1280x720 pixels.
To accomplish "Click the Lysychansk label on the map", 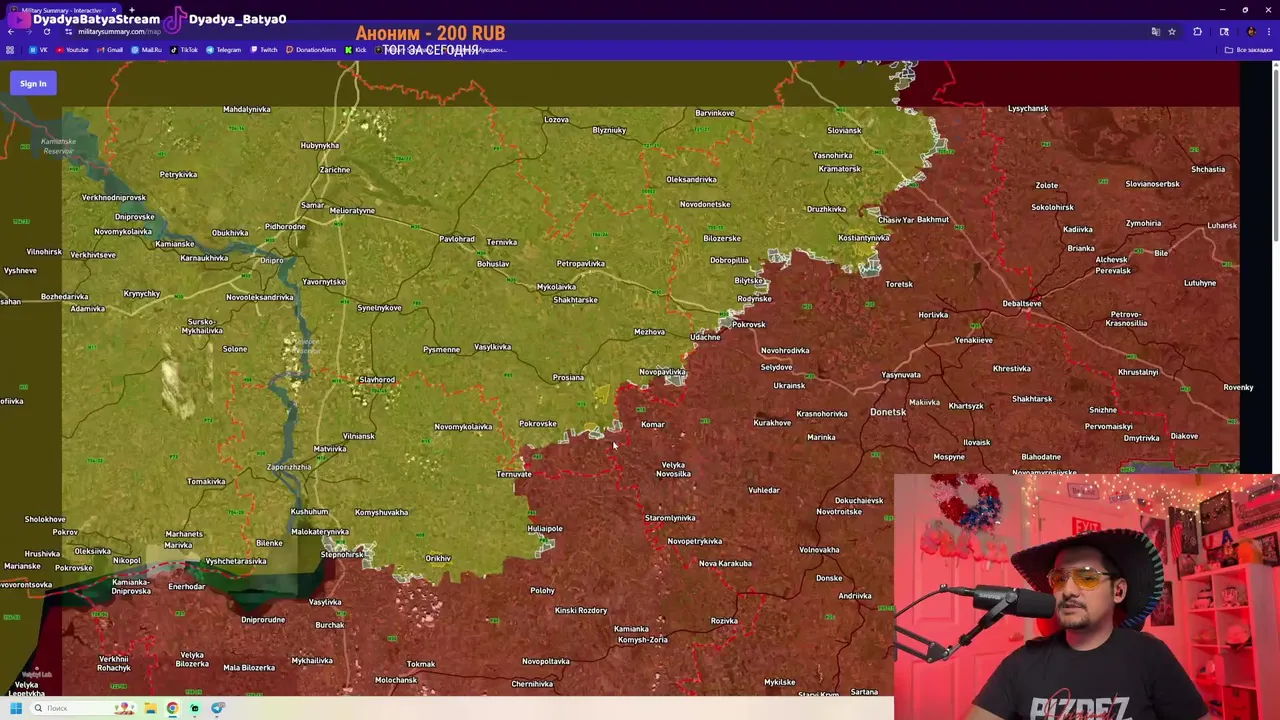I will [x=1028, y=108].
